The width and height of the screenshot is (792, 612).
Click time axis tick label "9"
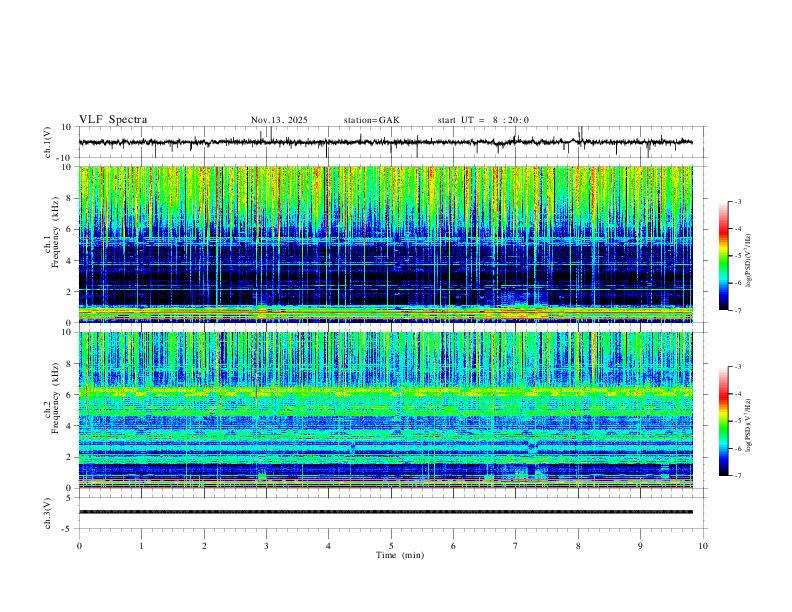[x=640, y=546]
